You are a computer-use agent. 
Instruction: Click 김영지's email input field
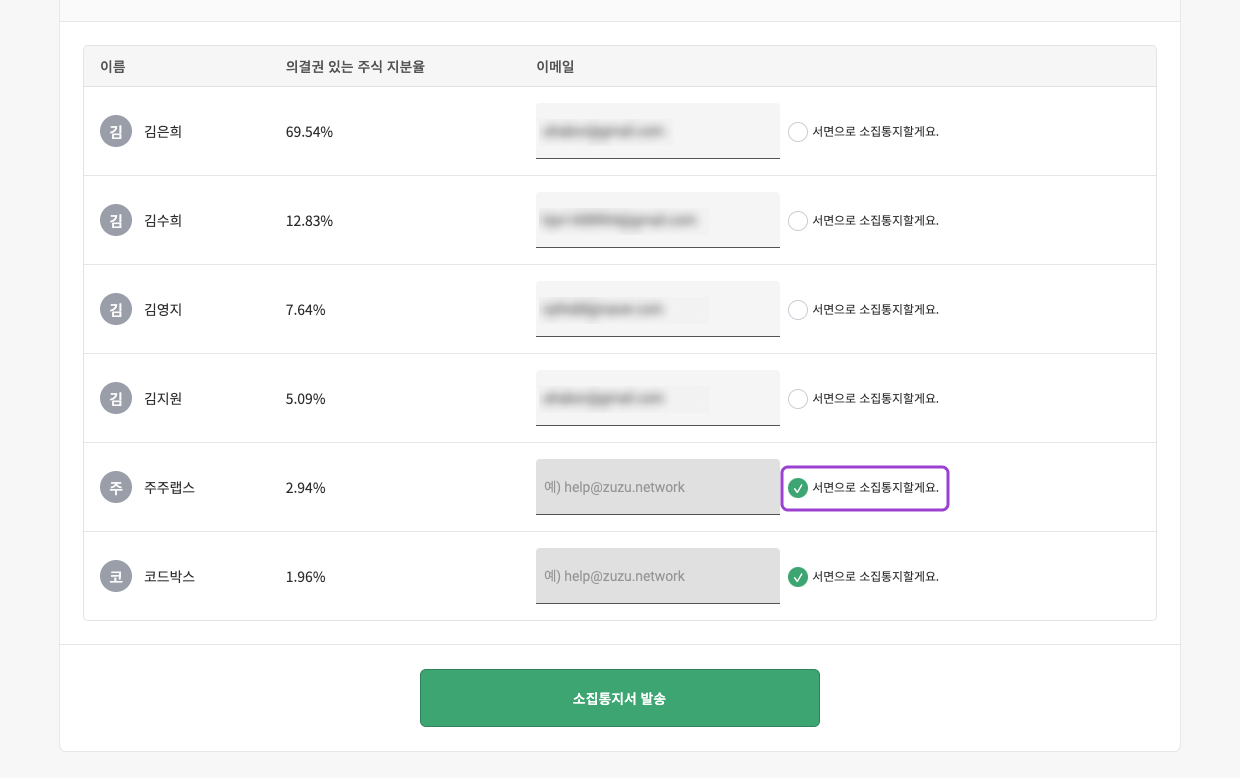click(x=657, y=309)
